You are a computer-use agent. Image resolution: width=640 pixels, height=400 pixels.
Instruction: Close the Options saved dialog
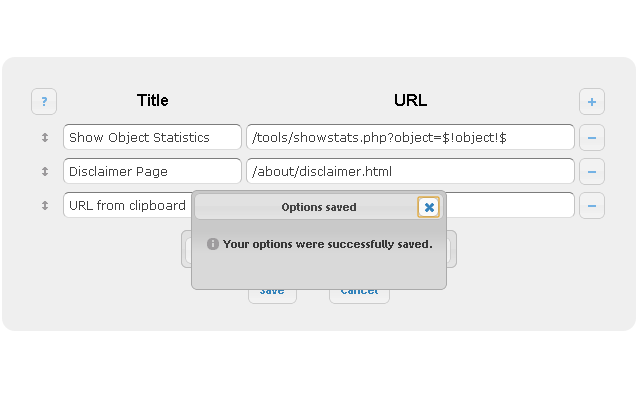pos(429,207)
